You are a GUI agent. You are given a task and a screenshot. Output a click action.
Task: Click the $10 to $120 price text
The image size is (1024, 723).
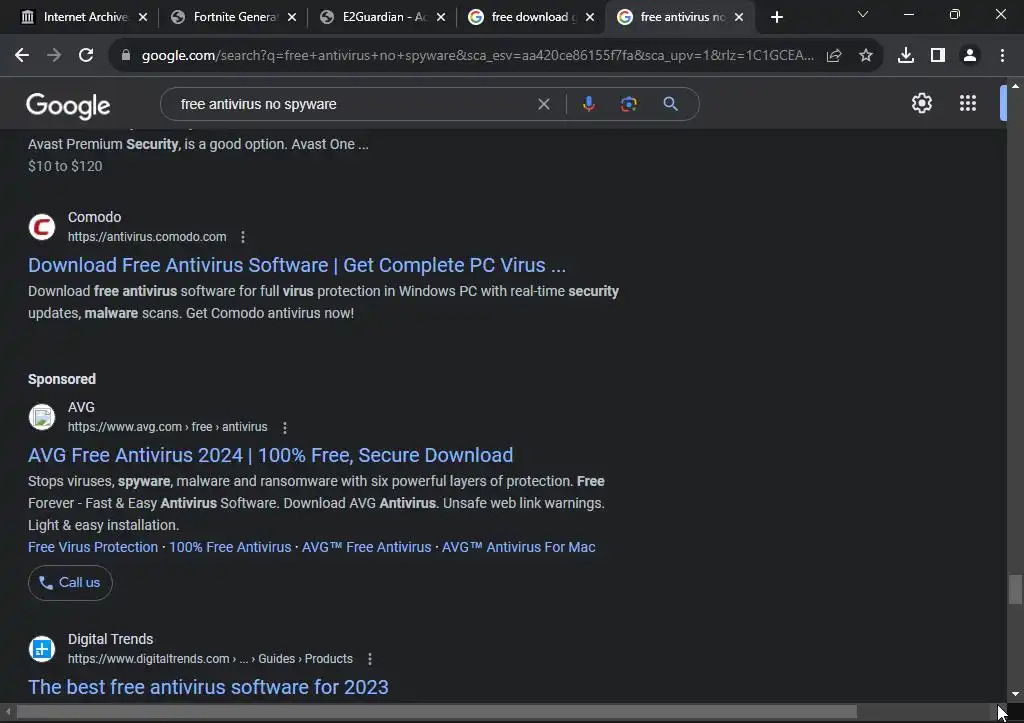[x=65, y=166]
